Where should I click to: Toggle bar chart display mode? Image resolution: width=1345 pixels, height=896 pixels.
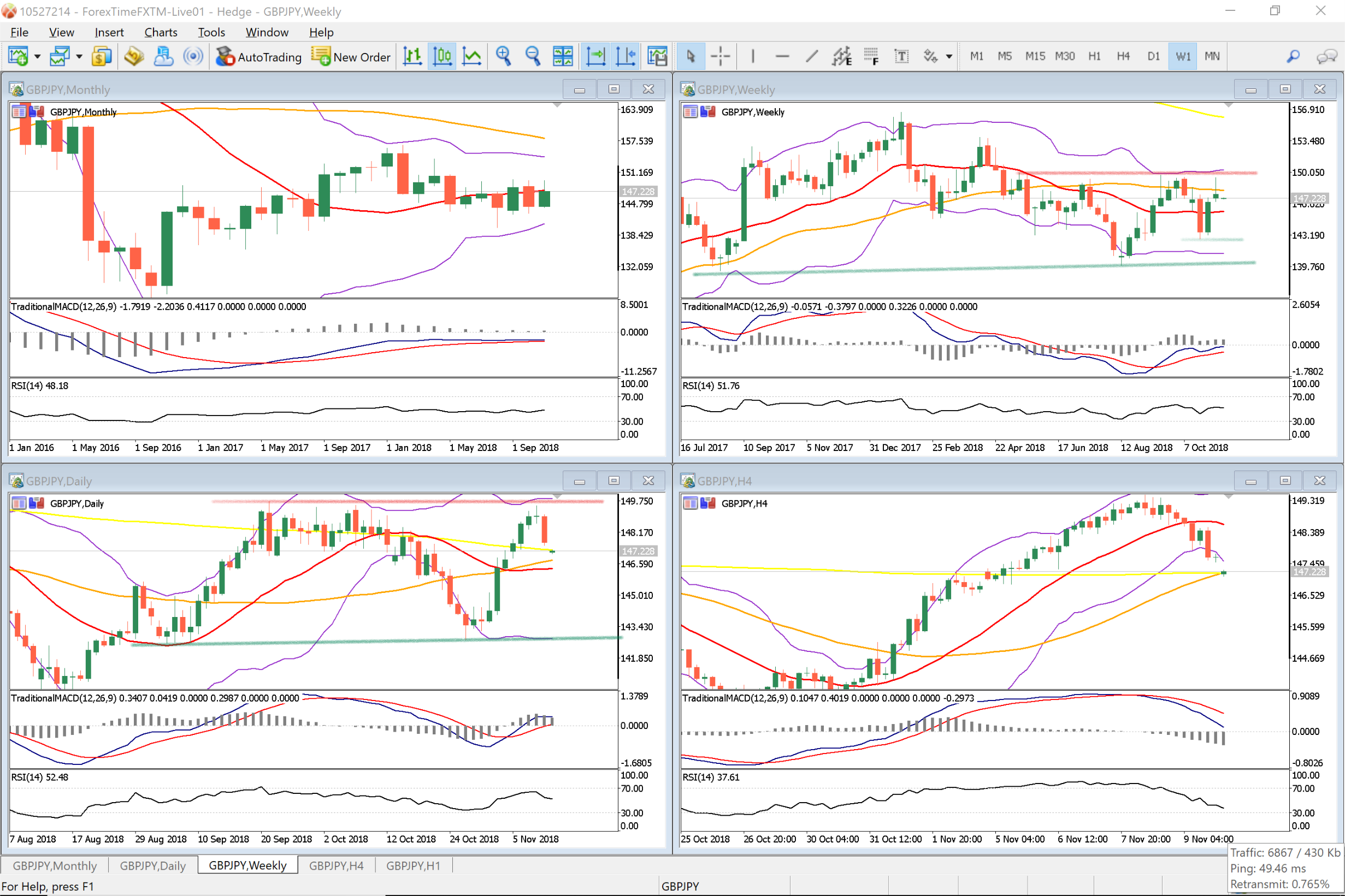(x=412, y=56)
